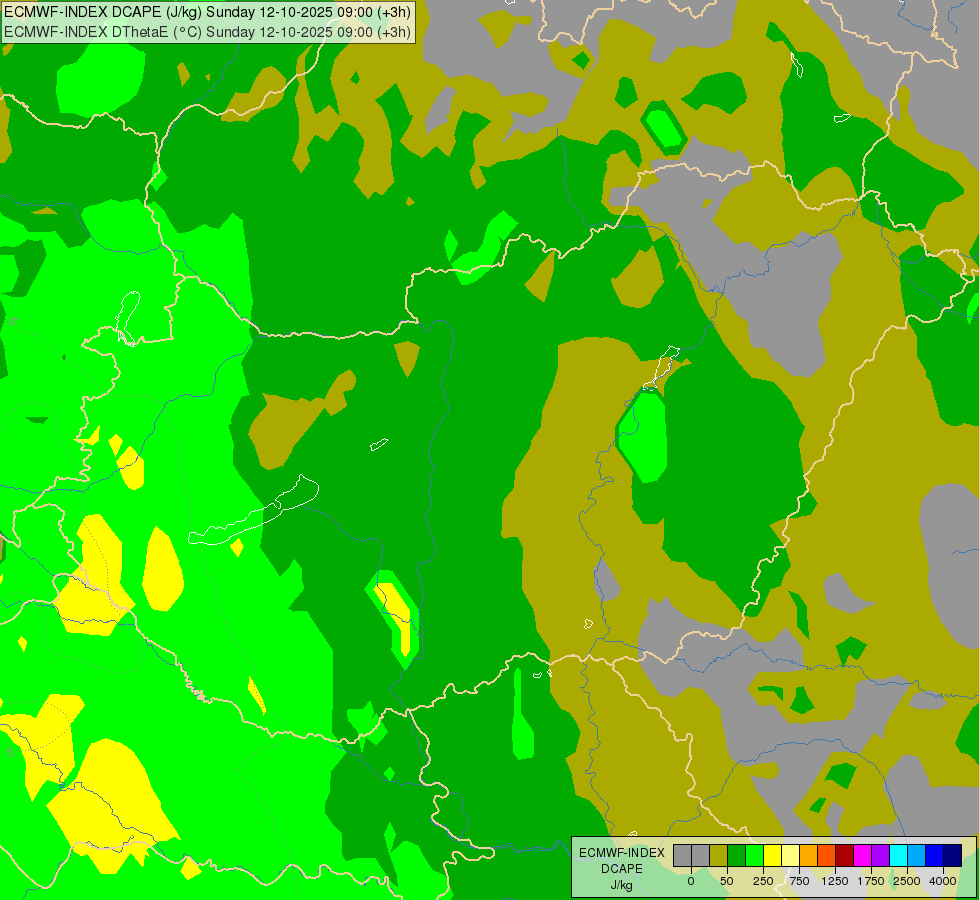This screenshot has width=979, height=900.
Task: Click the legend value 750
Action: click(x=799, y=881)
